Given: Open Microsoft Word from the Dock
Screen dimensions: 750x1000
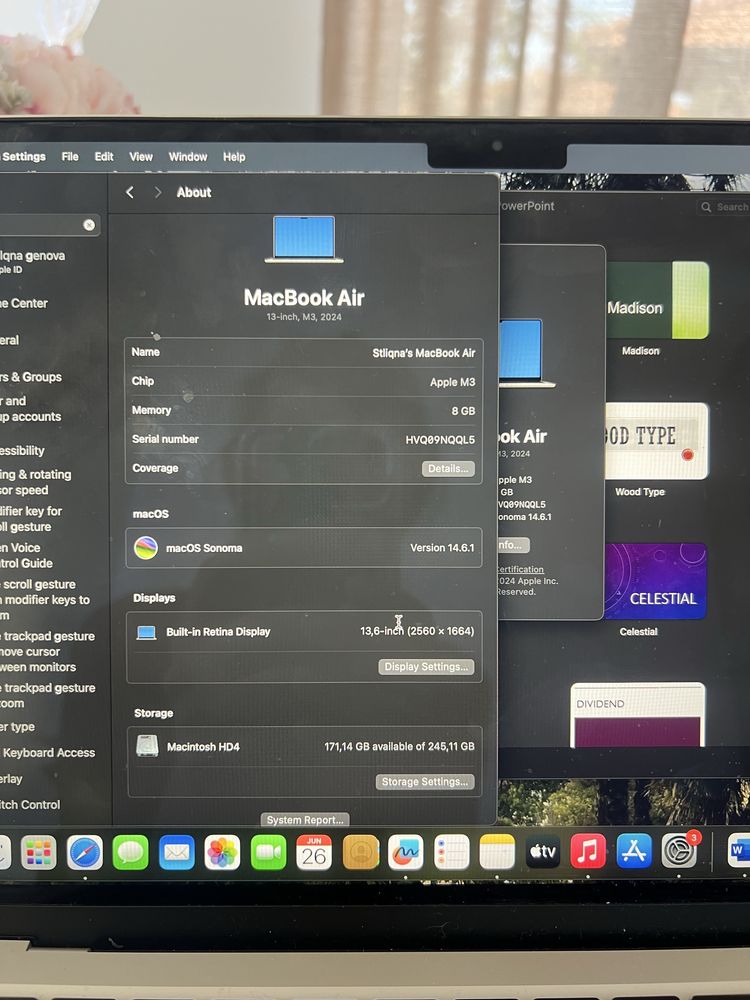Looking at the screenshot, I should click(x=739, y=850).
